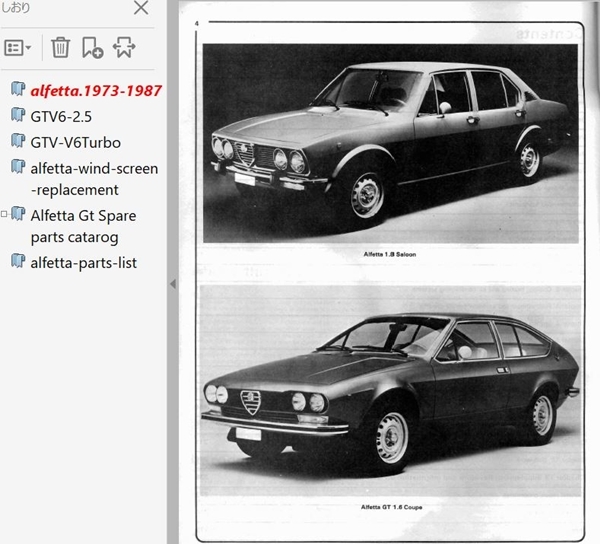Click the bookmark icon beside alfetta-parts-list

[18, 261]
